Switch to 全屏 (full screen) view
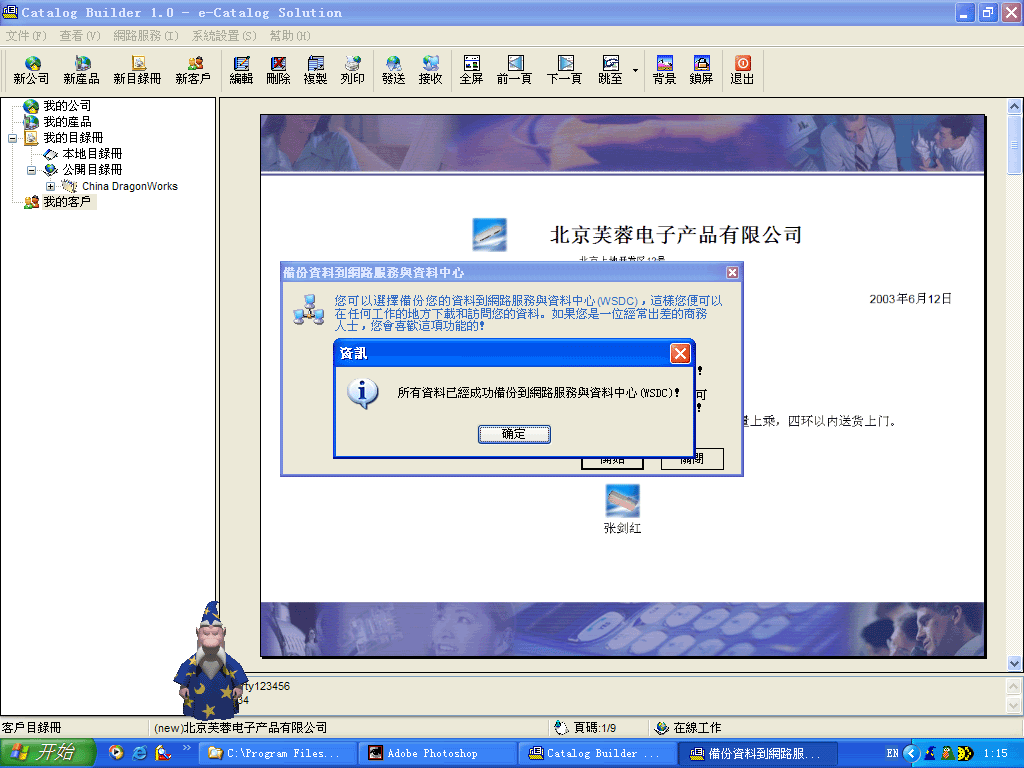This screenshot has width=1024, height=768. (472, 70)
